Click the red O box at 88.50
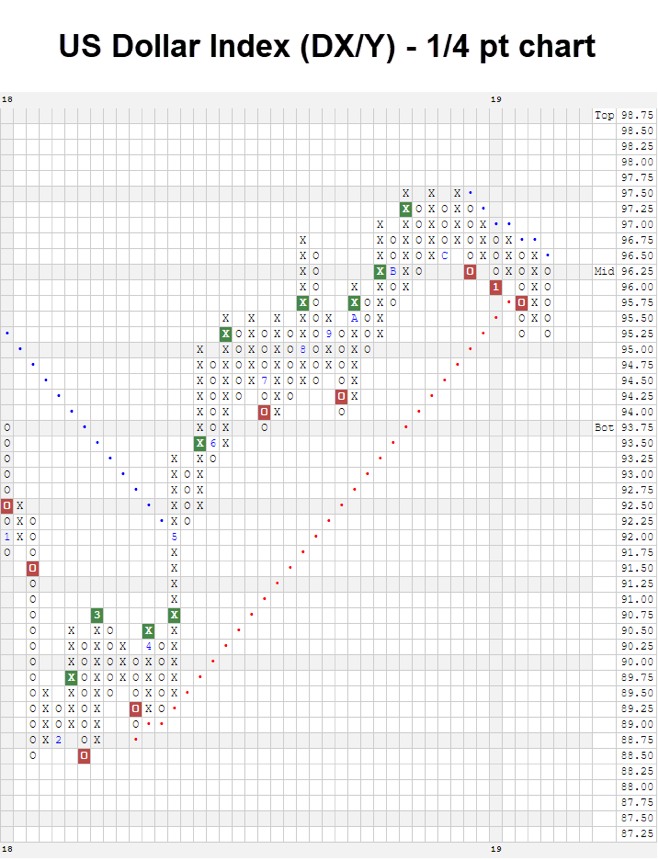This screenshot has height=860, width=658. (x=84, y=755)
